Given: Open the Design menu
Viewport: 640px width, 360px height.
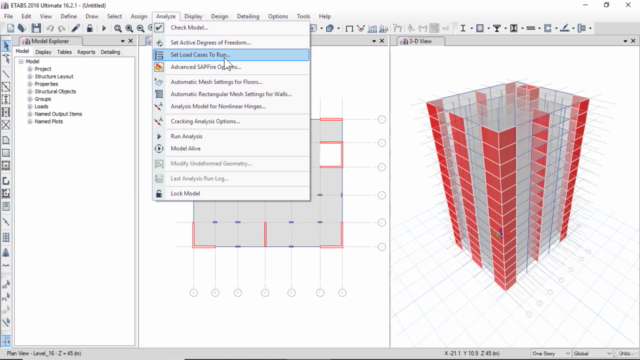Looking at the screenshot, I should [x=220, y=16].
